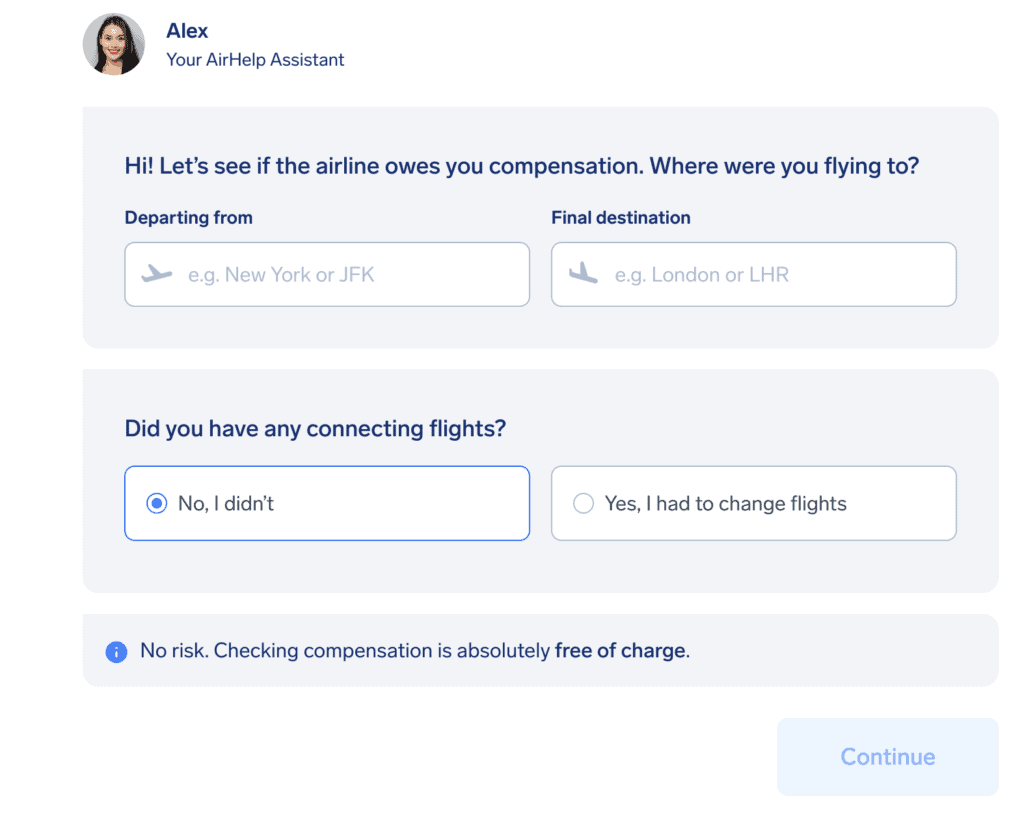Image resolution: width=1024 pixels, height=829 pixels.
Task: Click the "No, I didn't" option text
Action: tap(226, 504)
